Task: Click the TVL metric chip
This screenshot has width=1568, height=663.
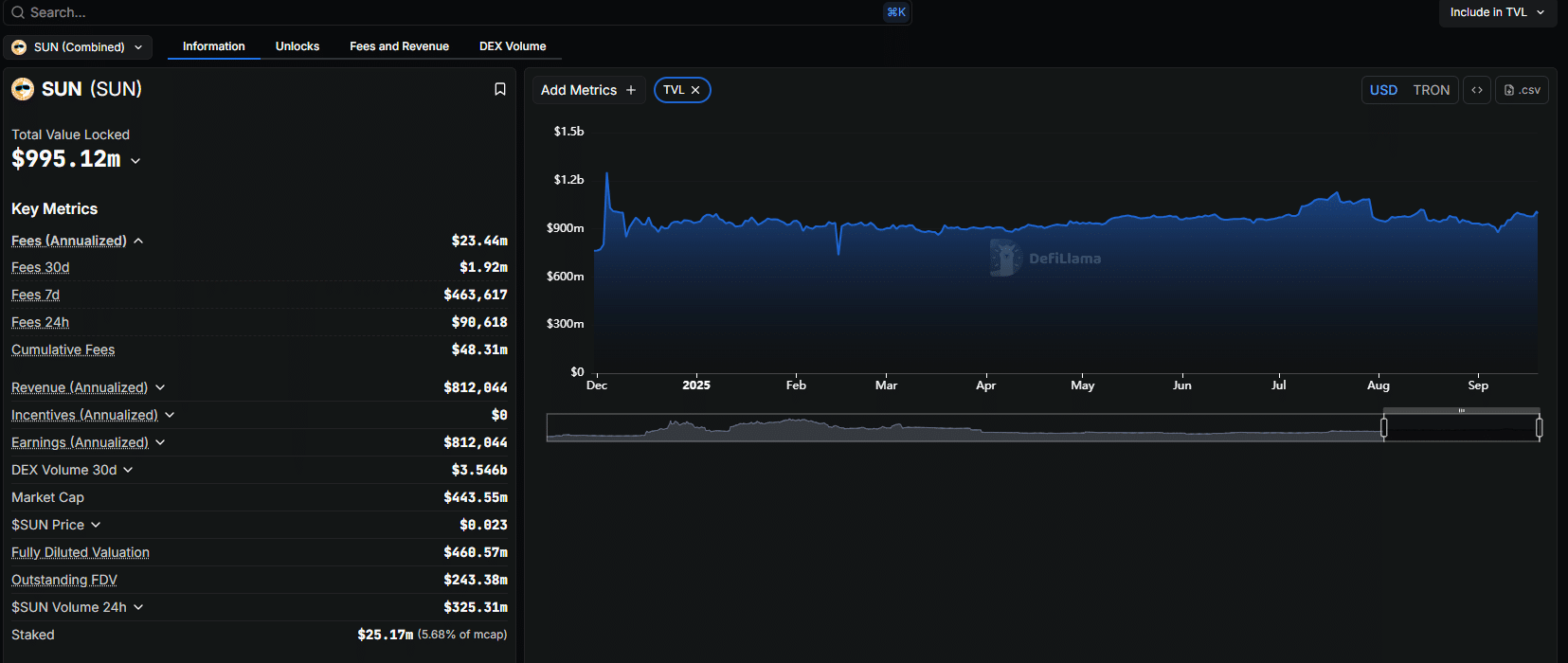Action: [x=682, y=90]
